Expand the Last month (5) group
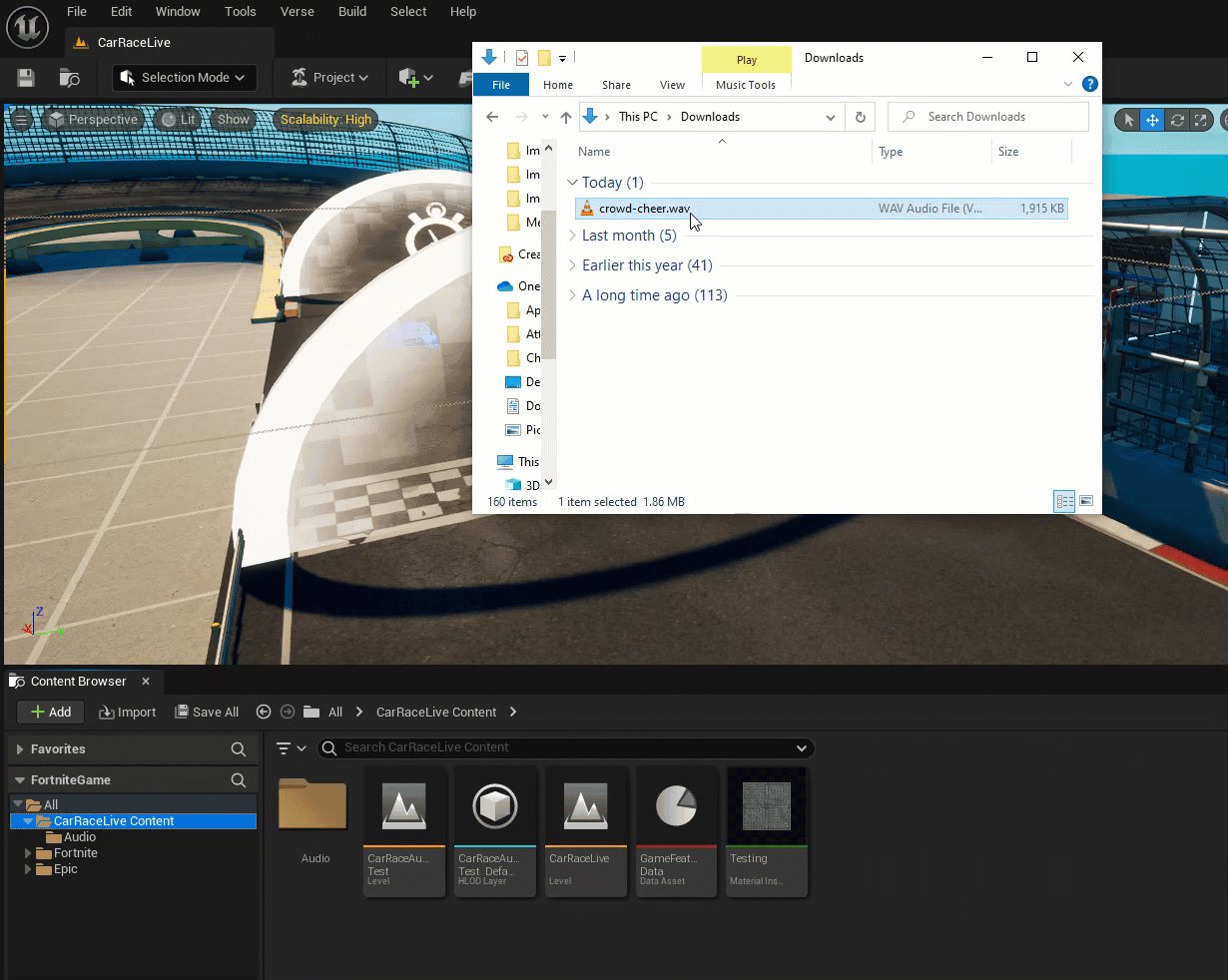Screen dimensions: 1228x980 point(572,236)
